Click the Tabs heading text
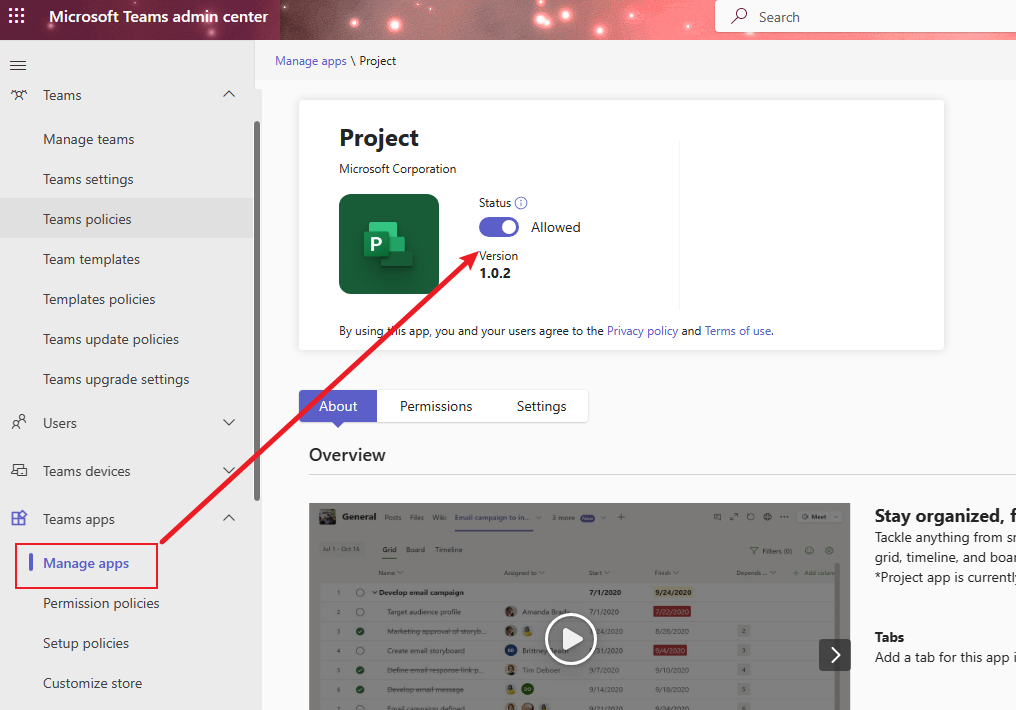This screenshot has width=1016, height=710. click(889, 637)
